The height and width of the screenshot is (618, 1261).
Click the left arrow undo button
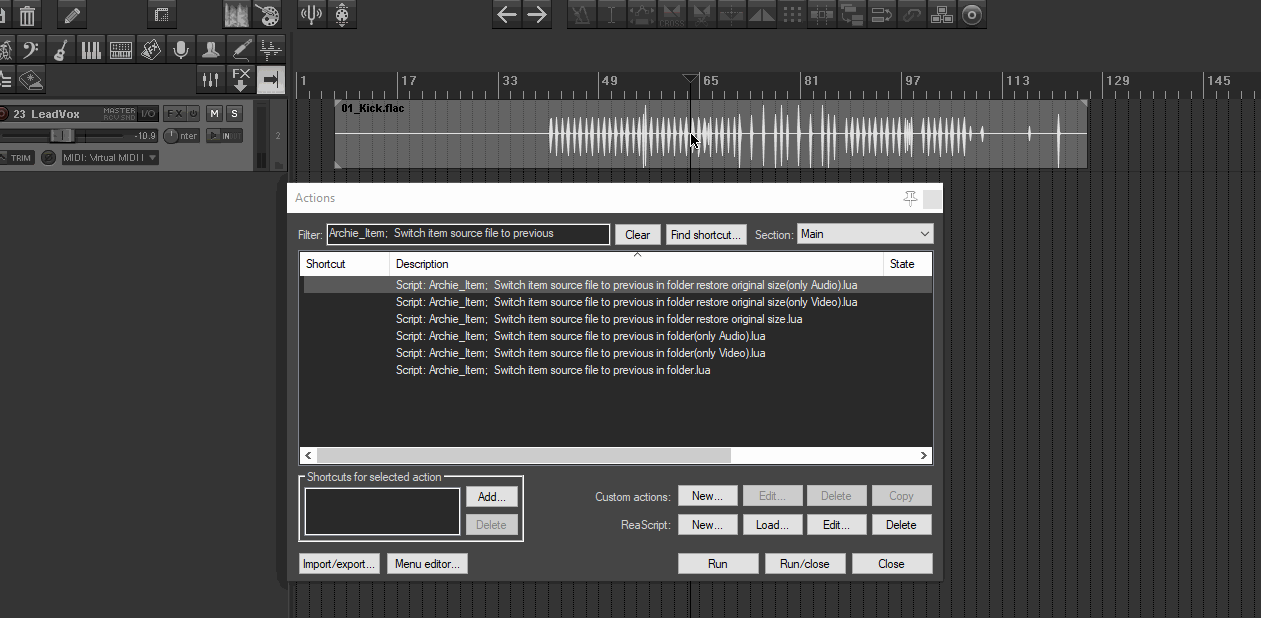point(507,14)
